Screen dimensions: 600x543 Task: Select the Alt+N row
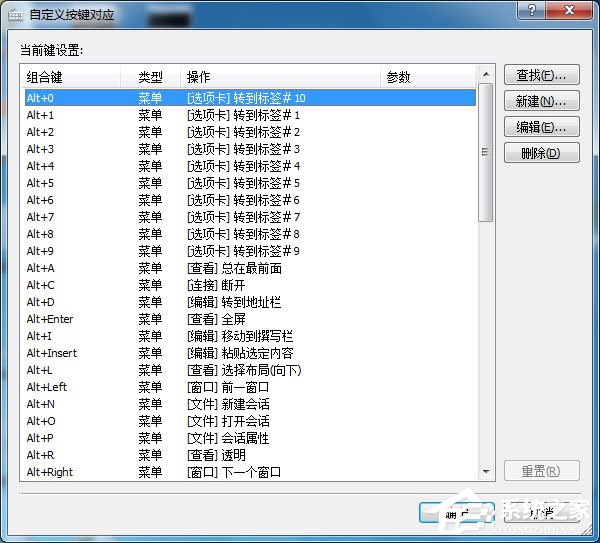pos(250,404)
